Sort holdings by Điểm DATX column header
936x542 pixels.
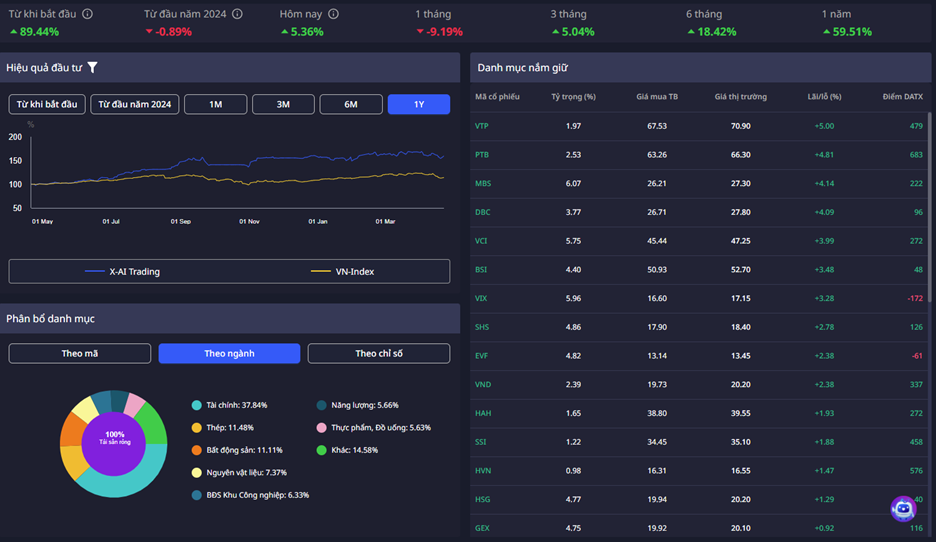tap(902, 97)
